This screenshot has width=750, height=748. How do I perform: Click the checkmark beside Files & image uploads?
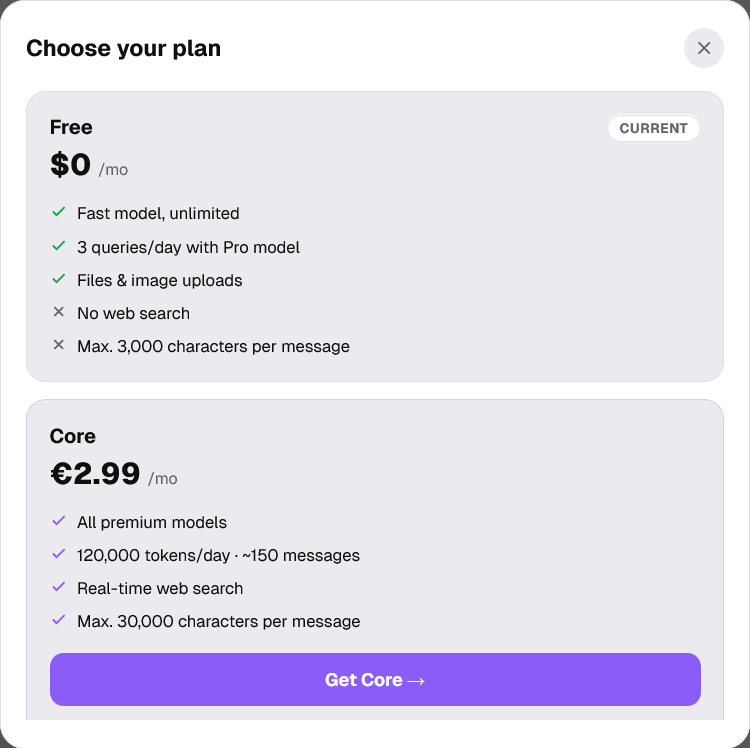coord(59,279)
